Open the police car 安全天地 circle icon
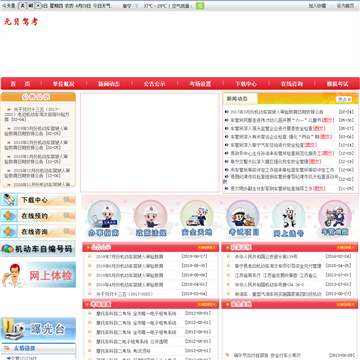Image resolution: width=360 pixels, height=360 pixels. click(197, 218)
